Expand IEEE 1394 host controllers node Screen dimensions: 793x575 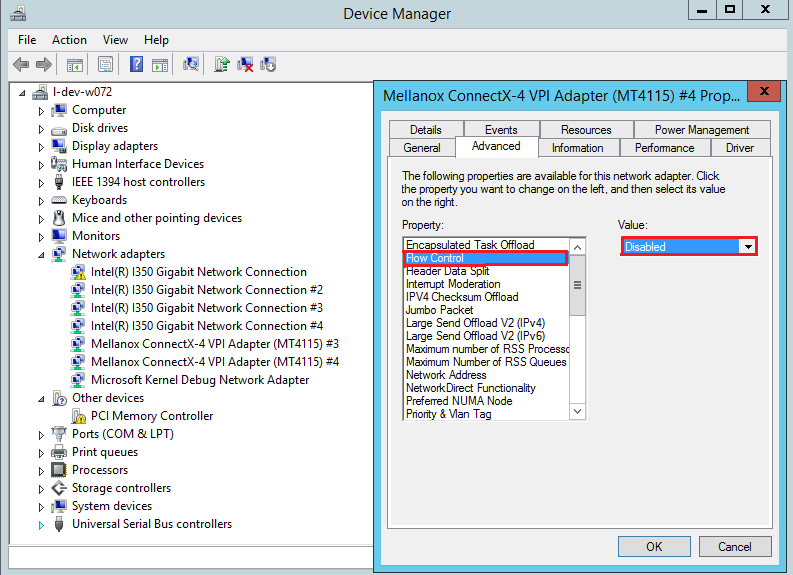tap(41, 183)
